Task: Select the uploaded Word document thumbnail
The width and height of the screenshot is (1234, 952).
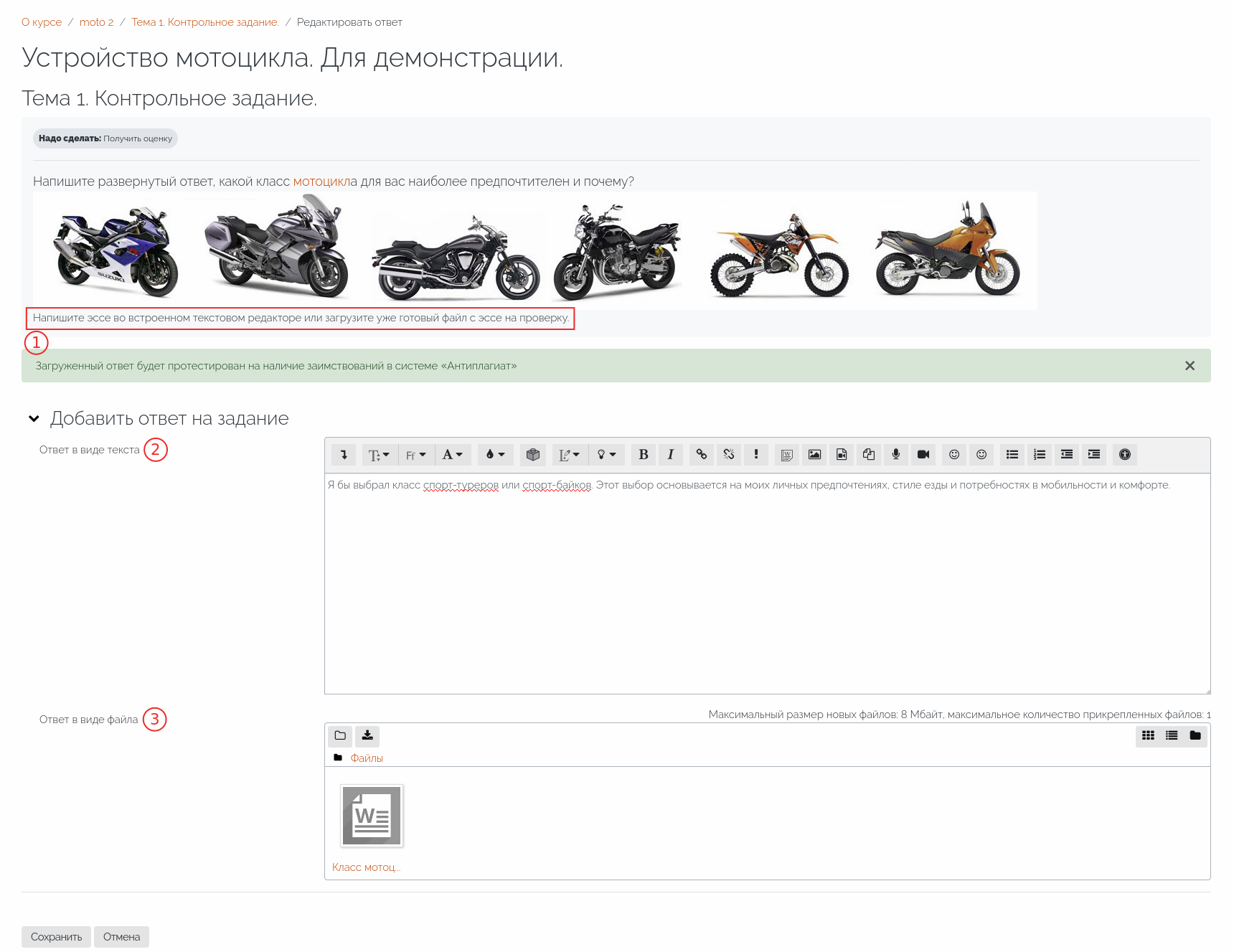Action: [372, 816]
